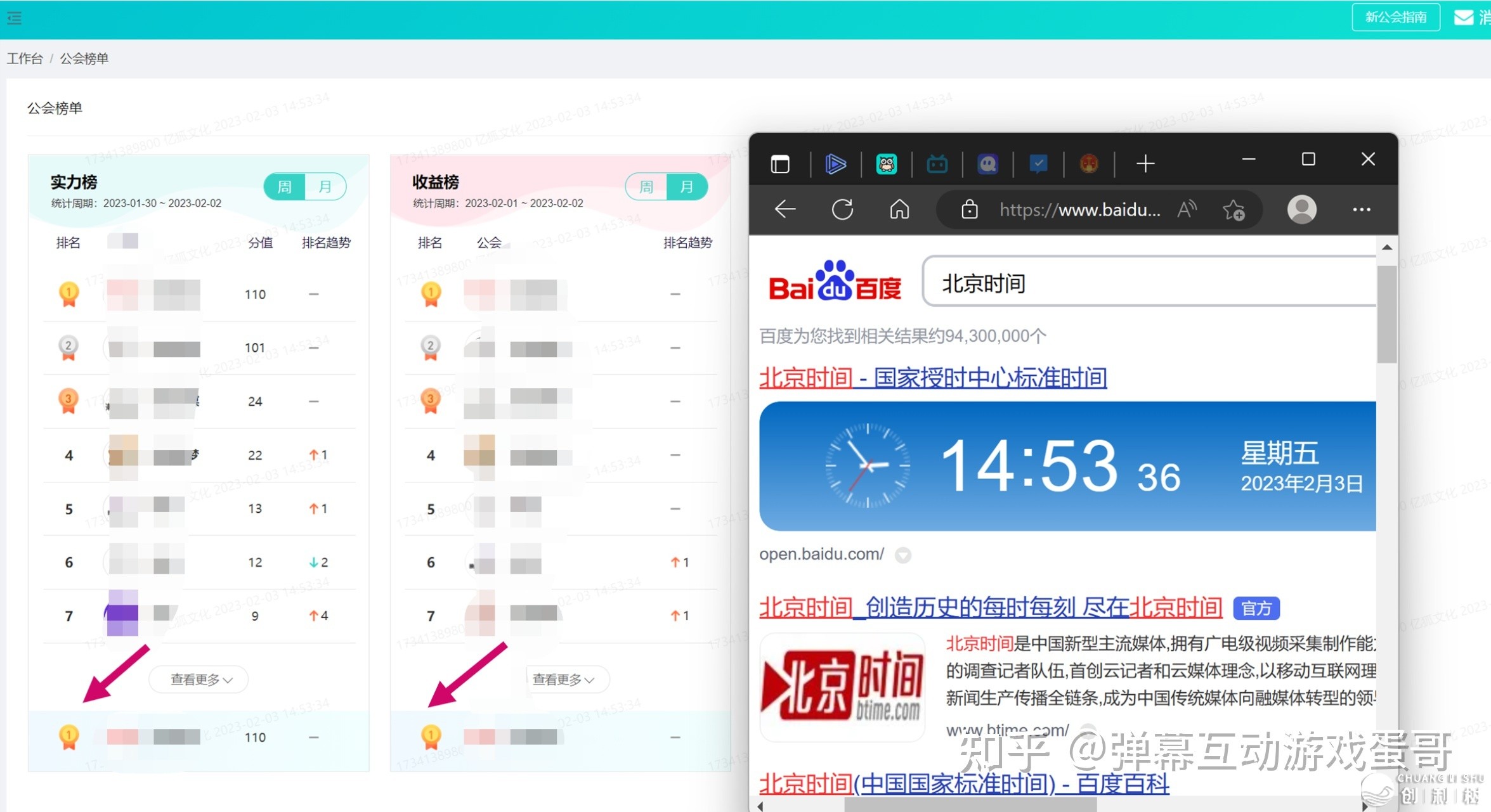Click first-place gold medal icon in 实力榜
Screen dimensions: 1491x812
pyautogui.click(x=68, y=294)
